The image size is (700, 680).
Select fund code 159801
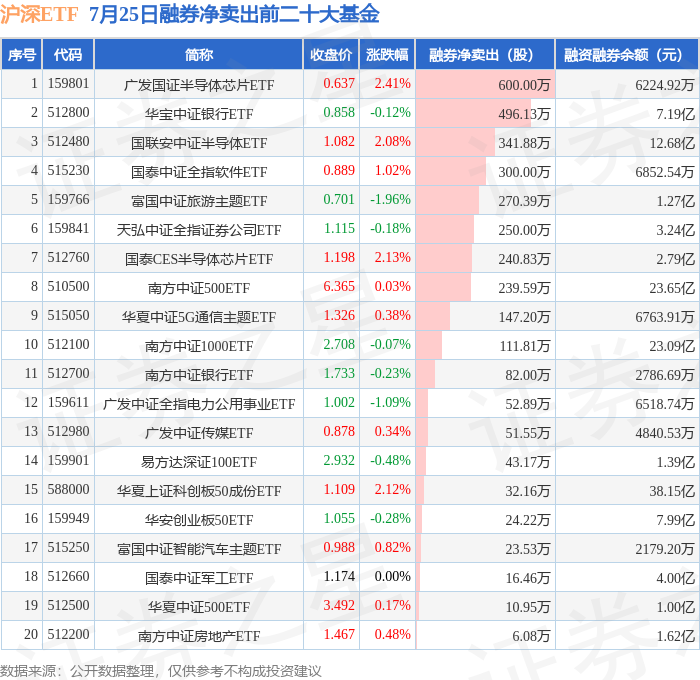pyautogui.click(x=68, y=83)
